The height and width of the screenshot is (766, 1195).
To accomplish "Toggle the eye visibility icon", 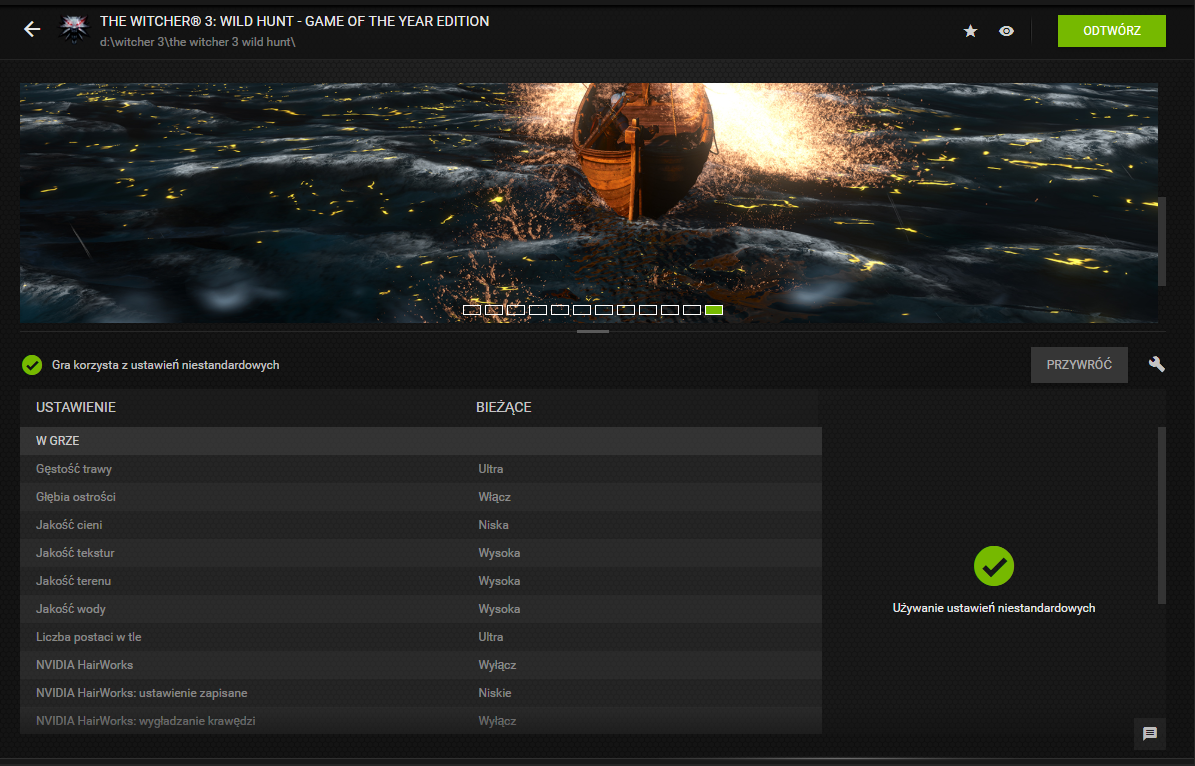I will click(x=1006, y=31).
